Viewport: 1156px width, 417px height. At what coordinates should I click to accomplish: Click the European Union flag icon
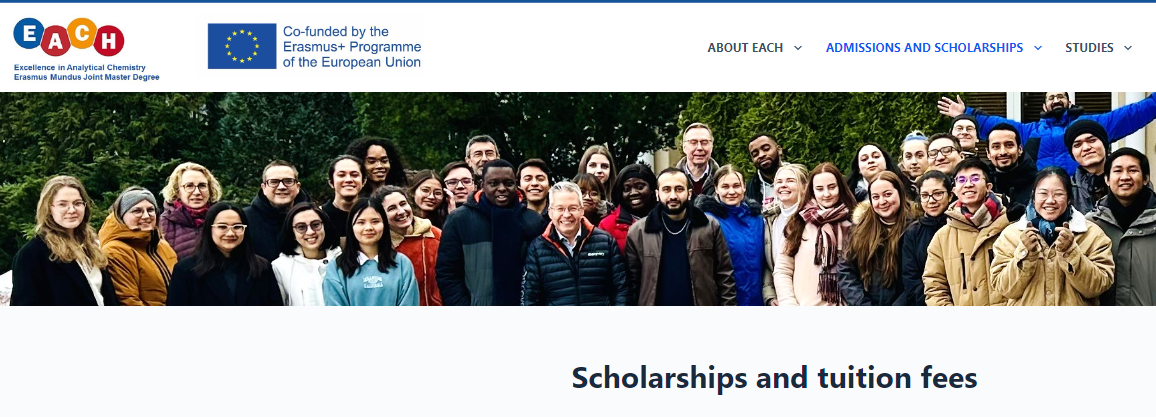point(241,46)
